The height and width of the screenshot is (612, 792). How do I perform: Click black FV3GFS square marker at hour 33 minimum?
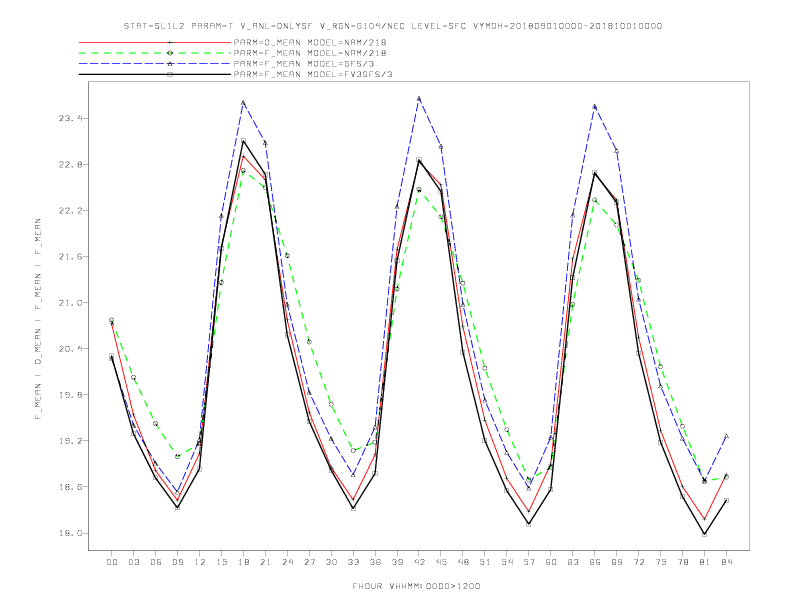tap(353, 508)
